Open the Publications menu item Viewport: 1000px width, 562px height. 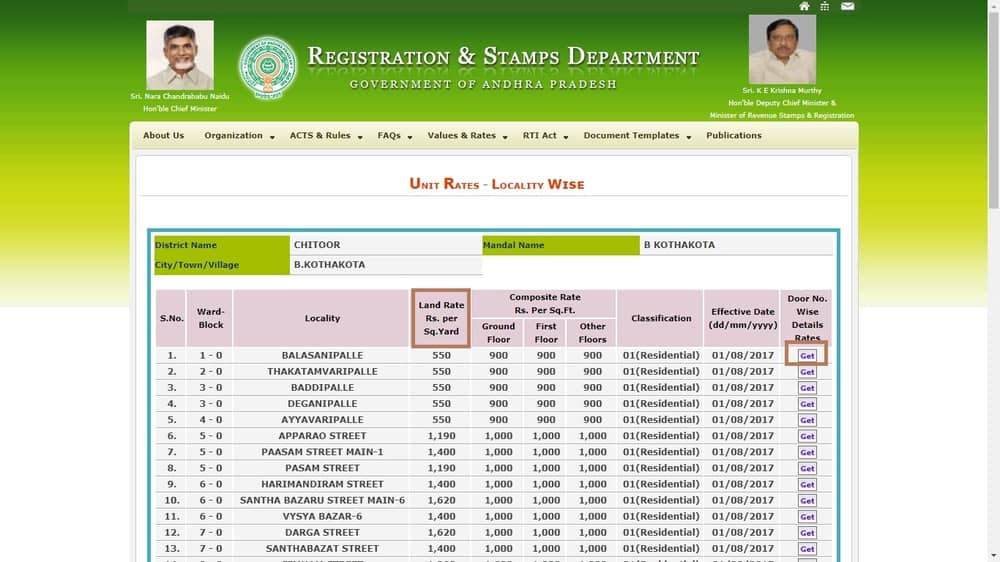(733, 135)
